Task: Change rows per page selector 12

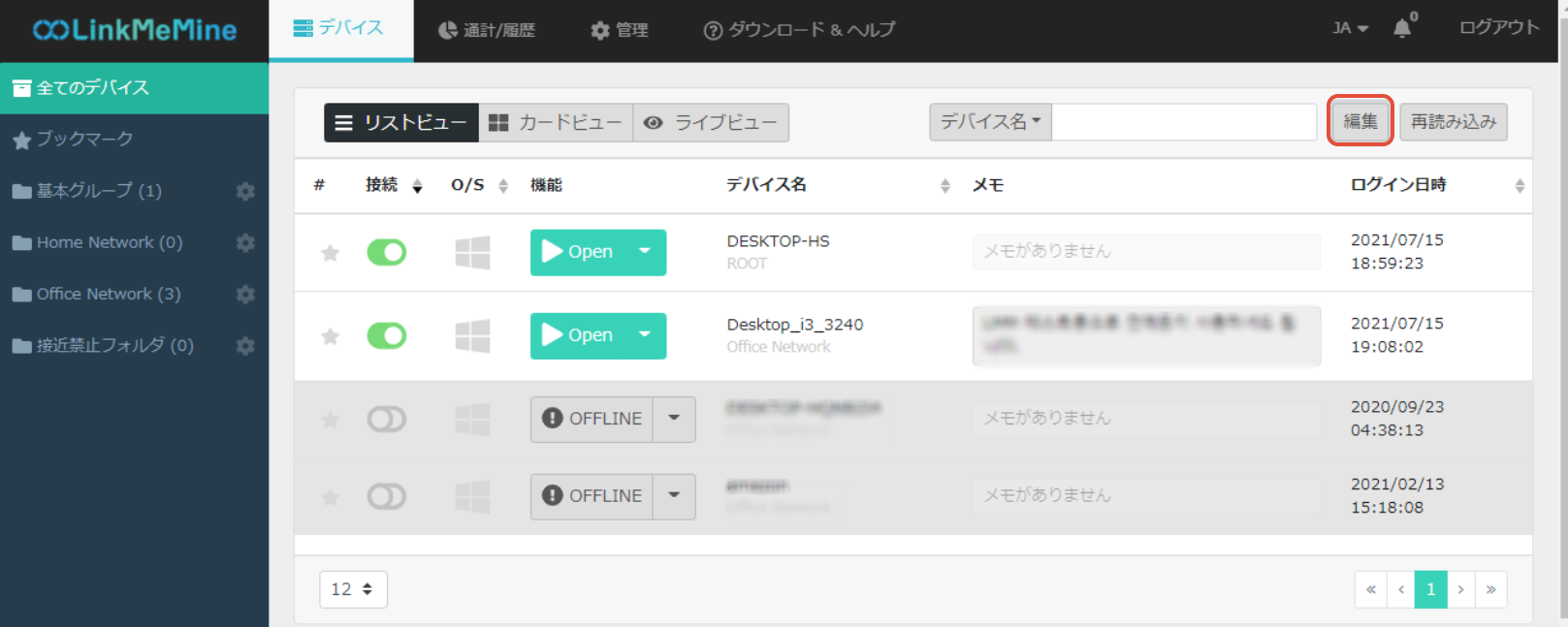Action: click(353, 589)
